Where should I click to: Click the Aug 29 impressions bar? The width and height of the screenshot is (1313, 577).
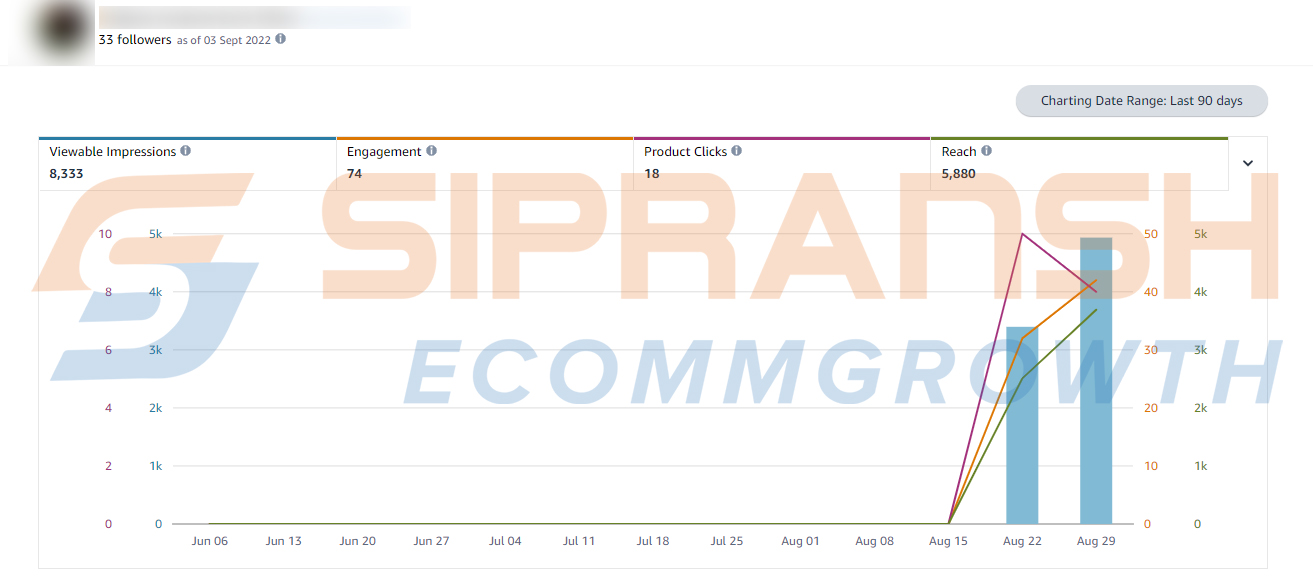pos(1096,400)
